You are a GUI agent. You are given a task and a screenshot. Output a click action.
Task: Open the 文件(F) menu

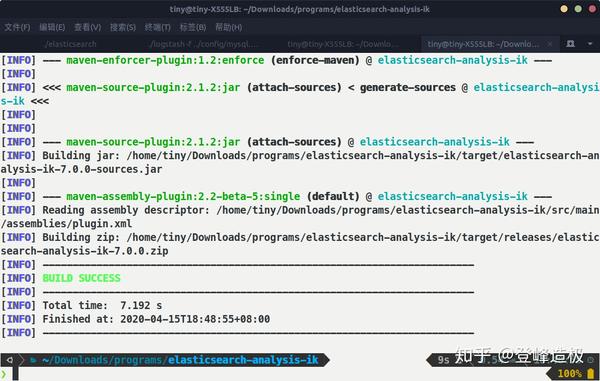(17, 27)
